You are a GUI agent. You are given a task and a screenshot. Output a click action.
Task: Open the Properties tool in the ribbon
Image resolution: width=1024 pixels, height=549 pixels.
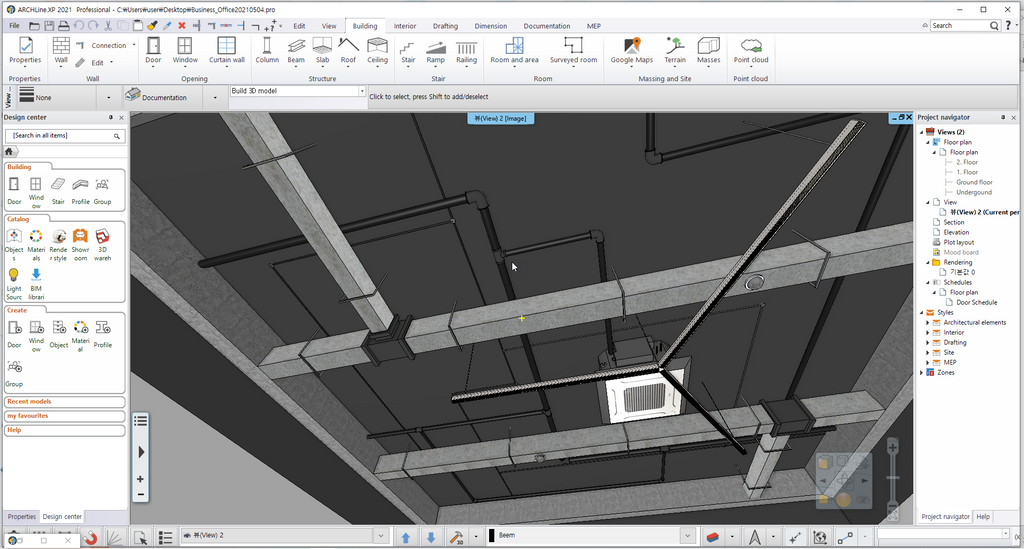pos(25,51)
